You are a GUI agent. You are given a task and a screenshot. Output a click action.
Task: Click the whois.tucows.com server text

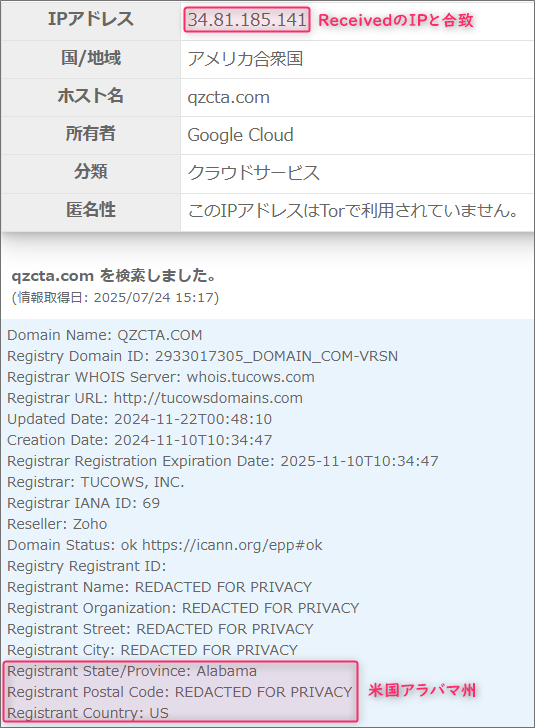250,377
